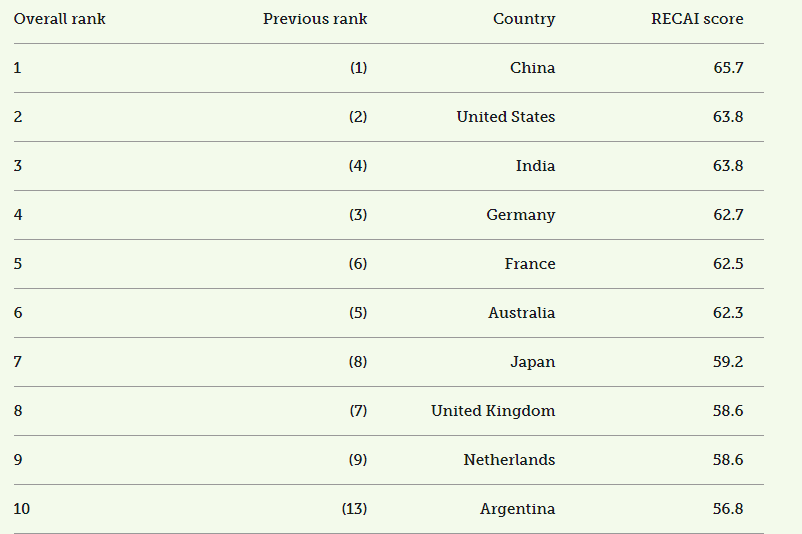
Task: Click the Country column header
Action: point(524,19)
